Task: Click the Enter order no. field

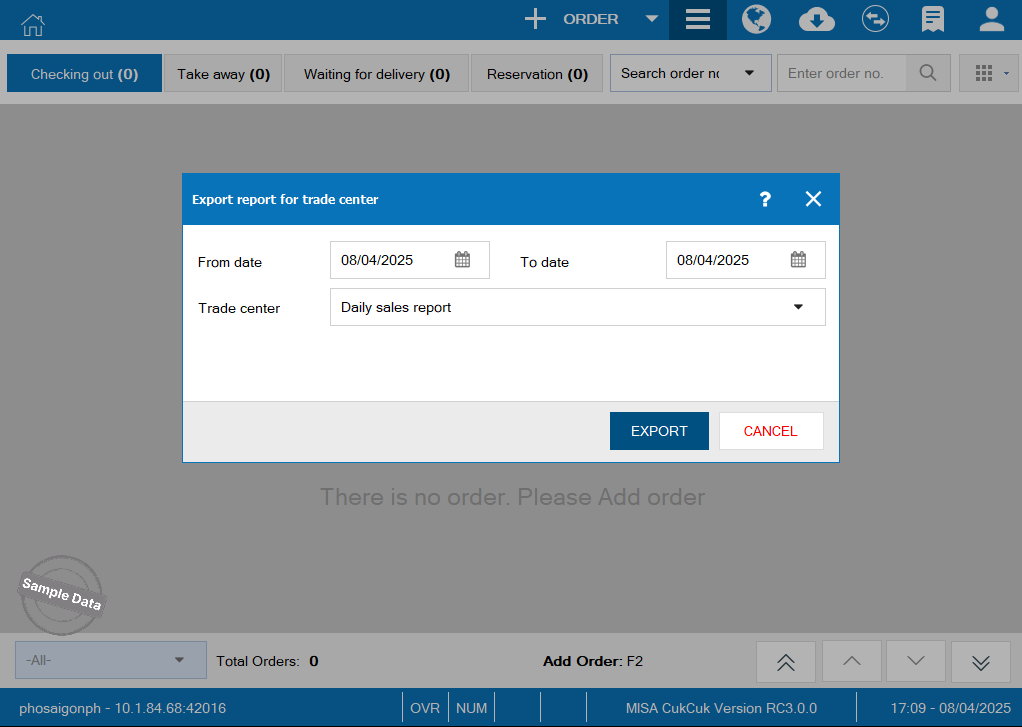Action: (x=841, y=73)
